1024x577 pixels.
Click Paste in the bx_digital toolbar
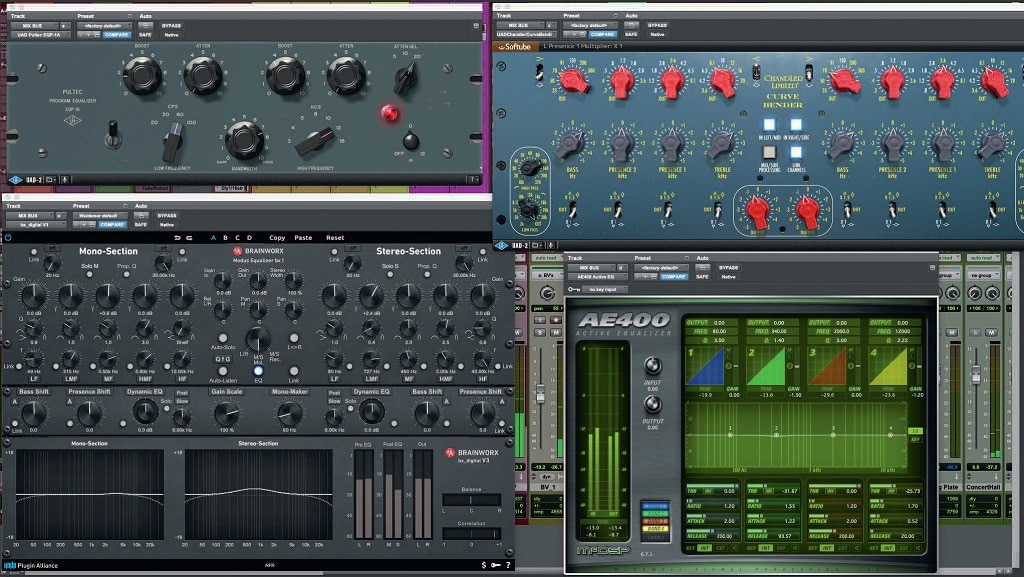(303, 238)
